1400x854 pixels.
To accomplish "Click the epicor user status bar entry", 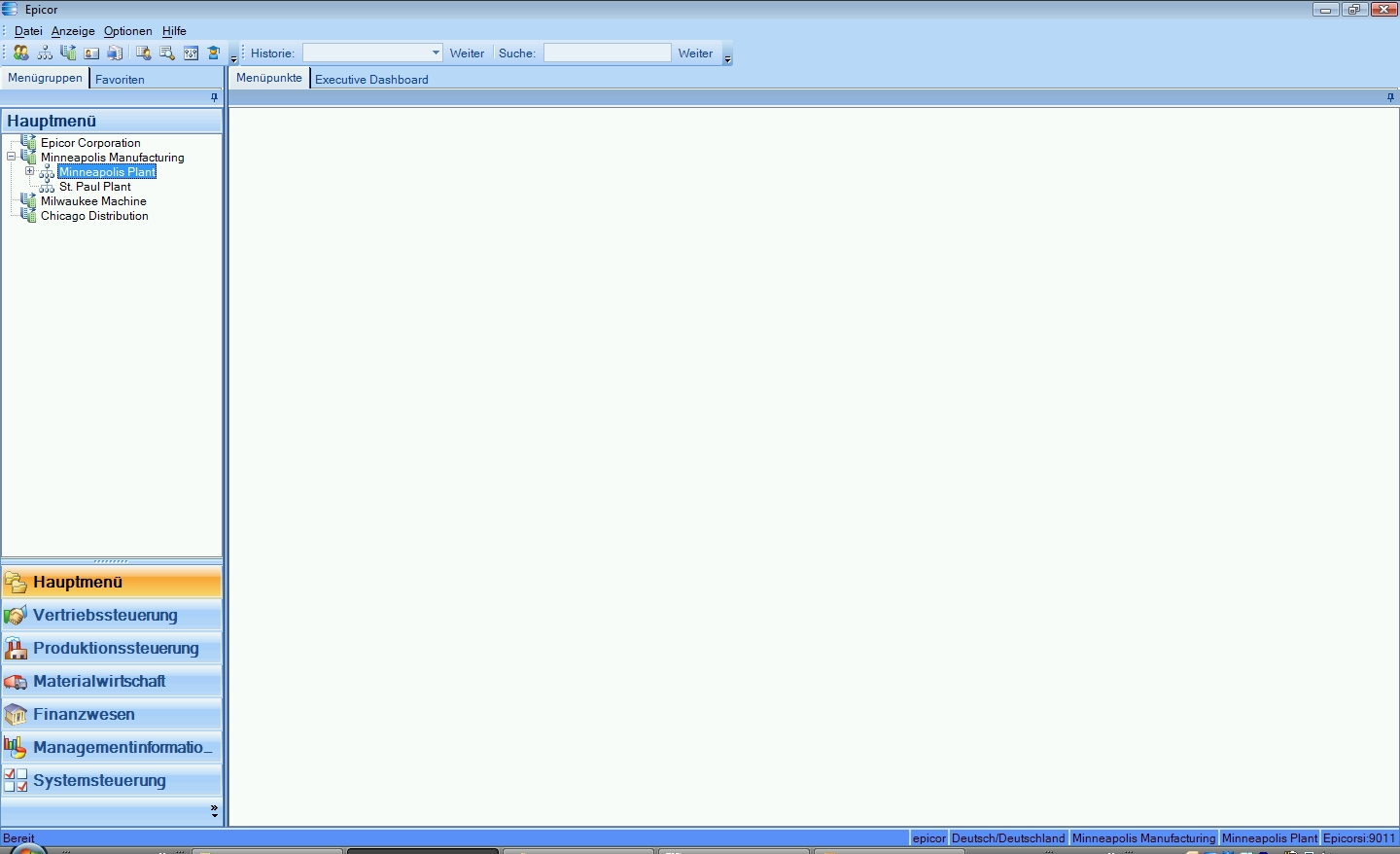I will click(x=928, y=837).
